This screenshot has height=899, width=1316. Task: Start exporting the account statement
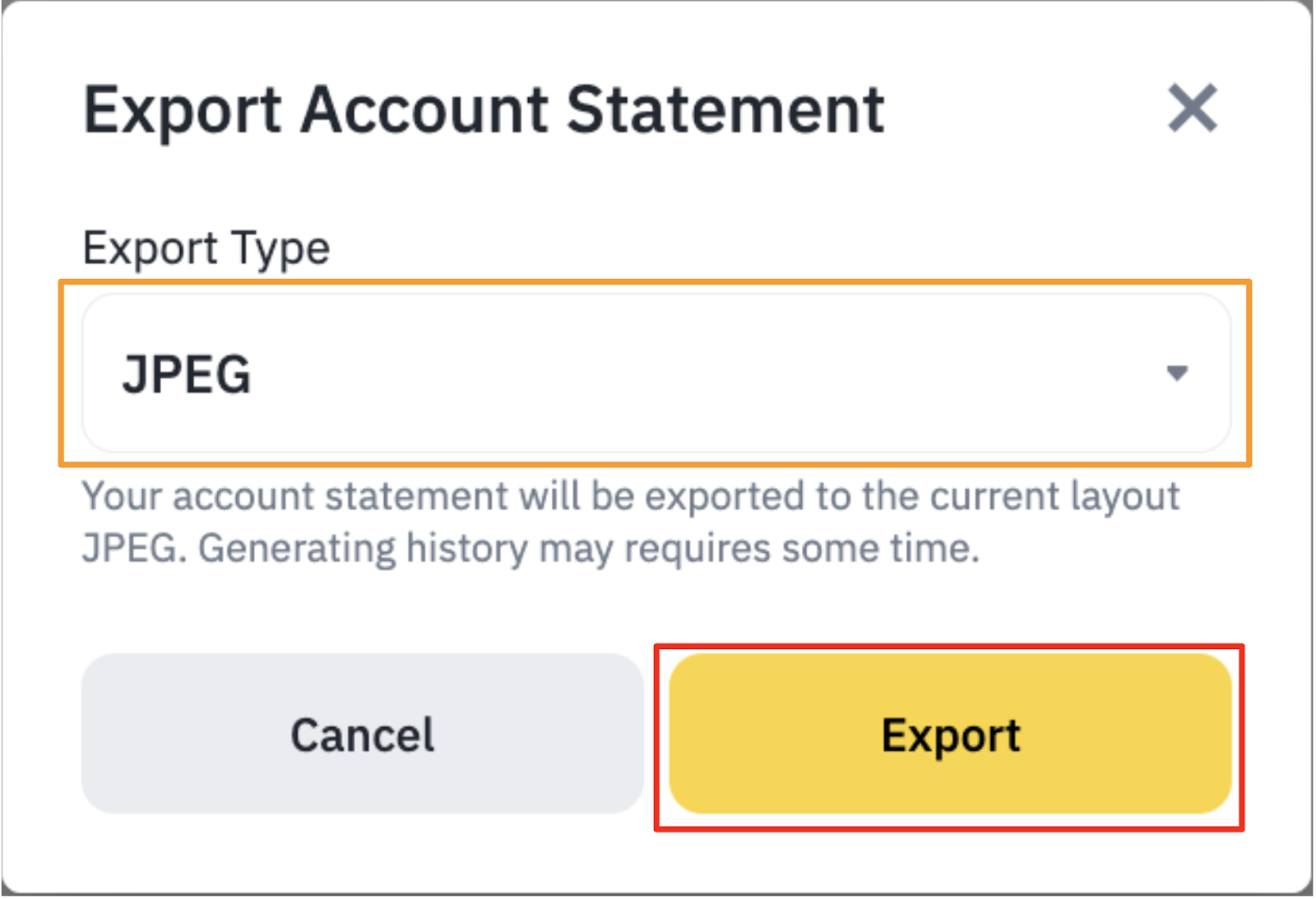950,734
